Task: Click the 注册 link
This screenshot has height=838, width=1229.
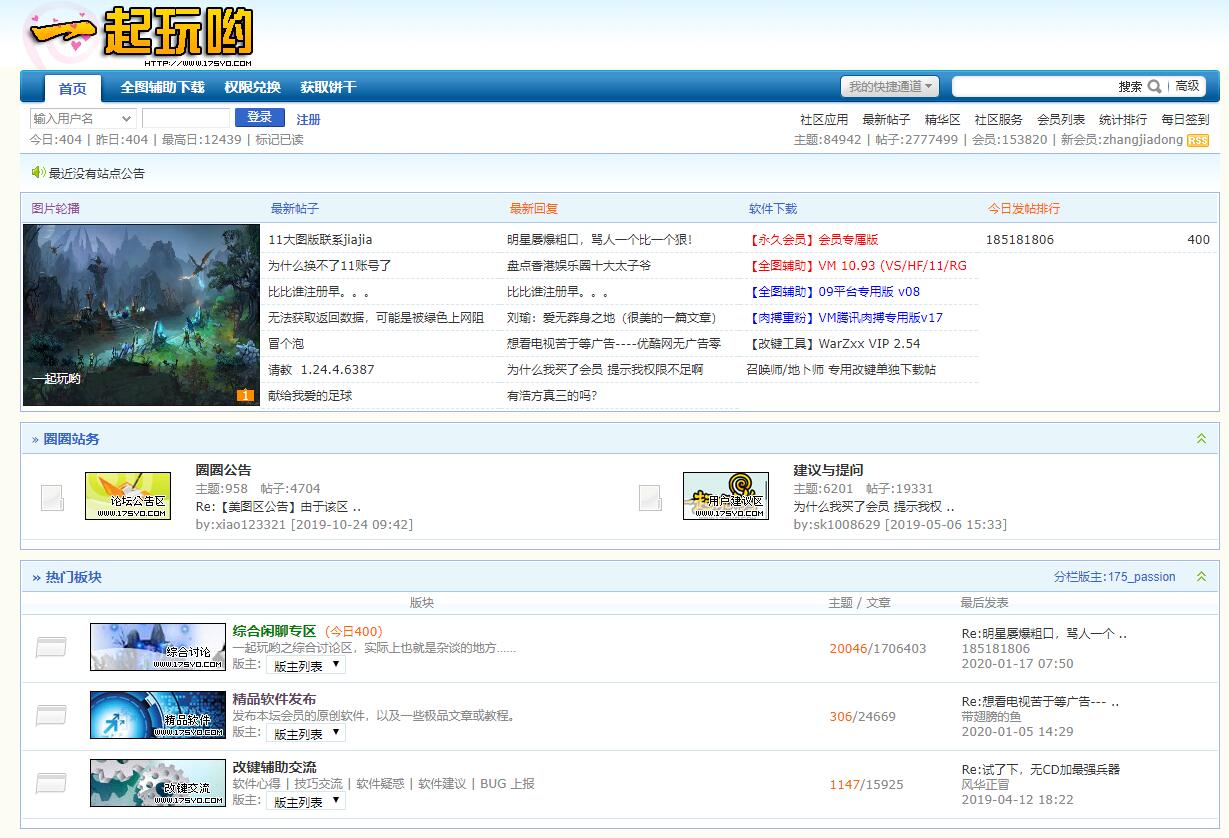Action: 308,119
